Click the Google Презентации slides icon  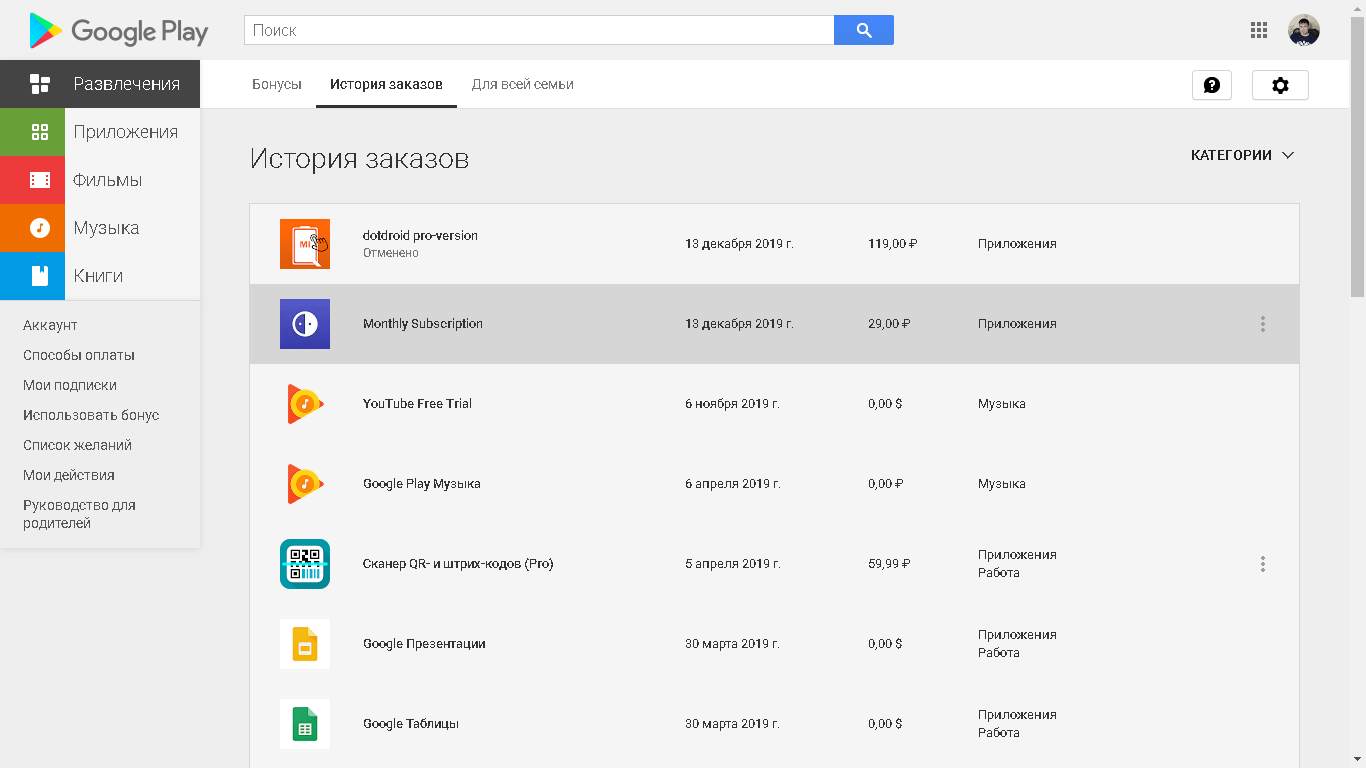pos(305,644)
